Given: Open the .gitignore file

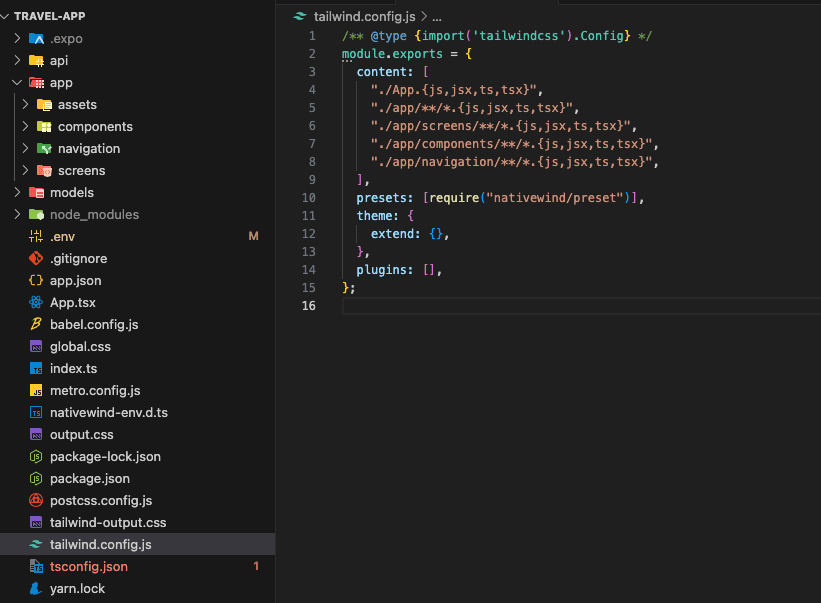Looking at the screenshot, I should point(138,258).
